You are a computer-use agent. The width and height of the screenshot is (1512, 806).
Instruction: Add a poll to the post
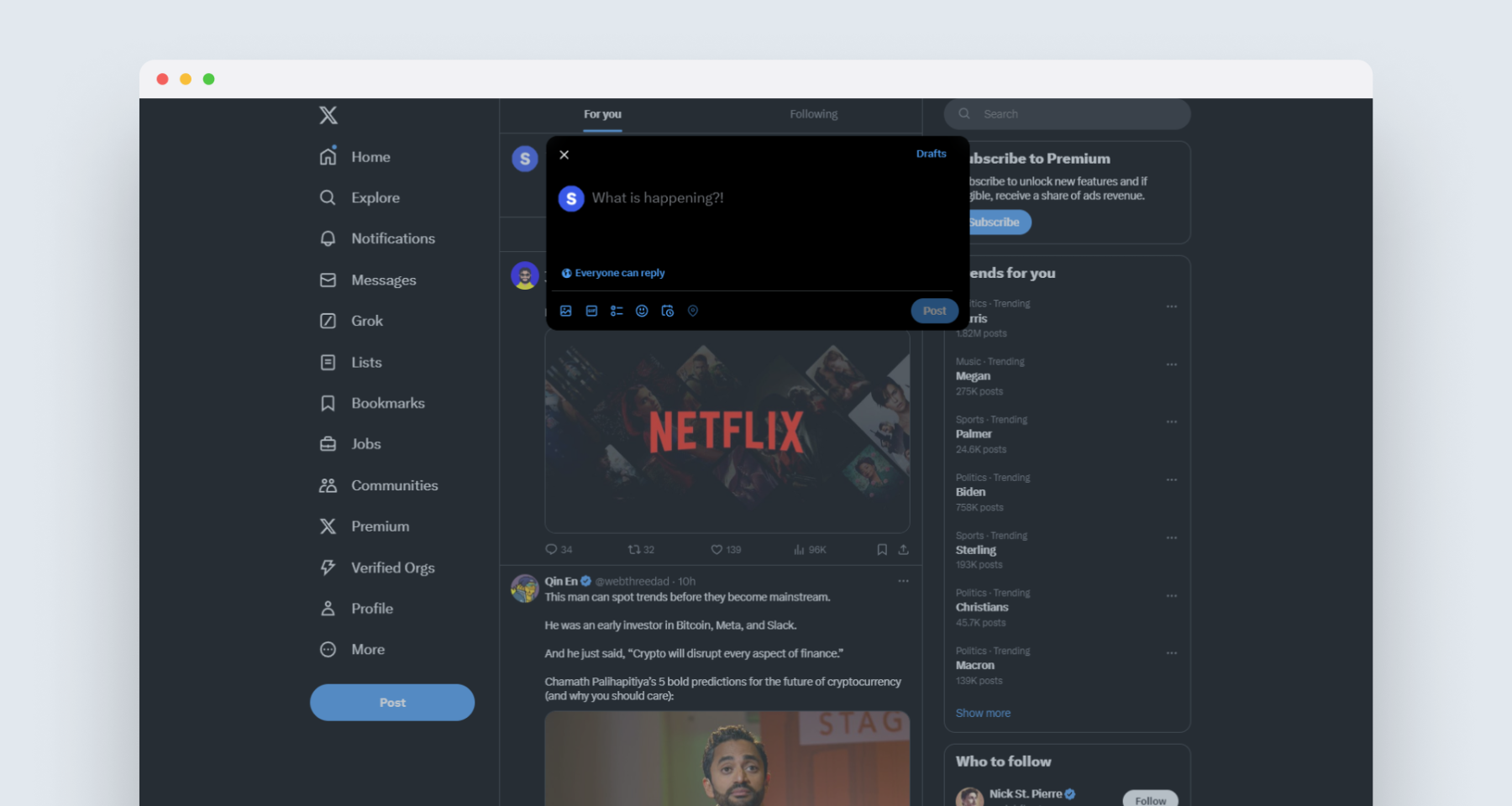pos(617,311)
